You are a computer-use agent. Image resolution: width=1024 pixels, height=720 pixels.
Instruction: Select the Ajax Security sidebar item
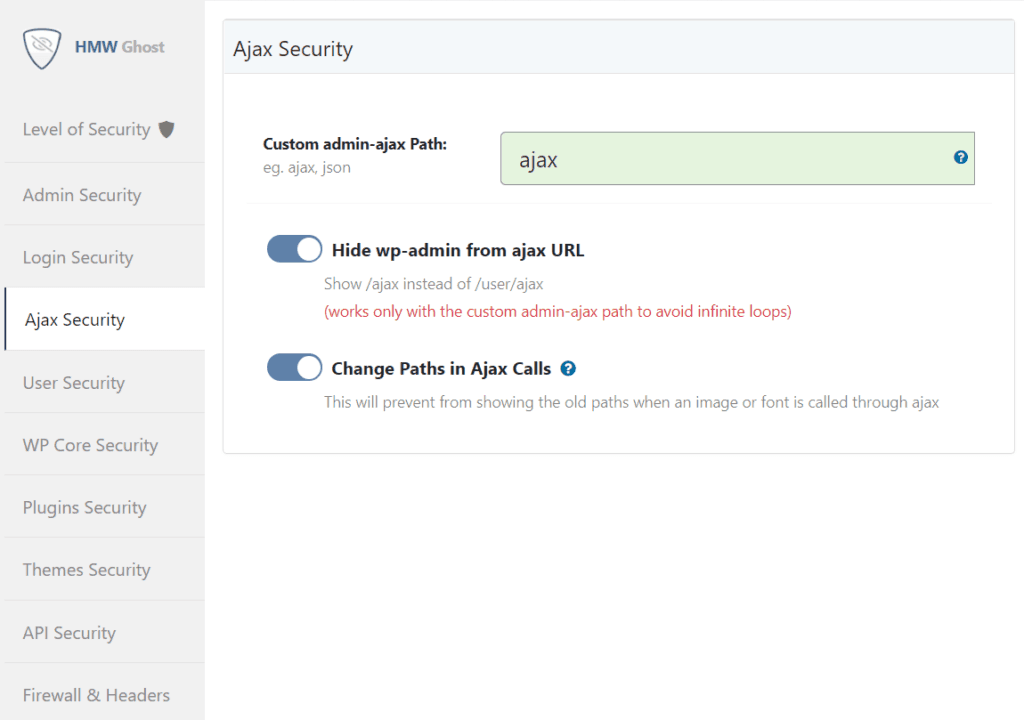(x=75, y=320)
